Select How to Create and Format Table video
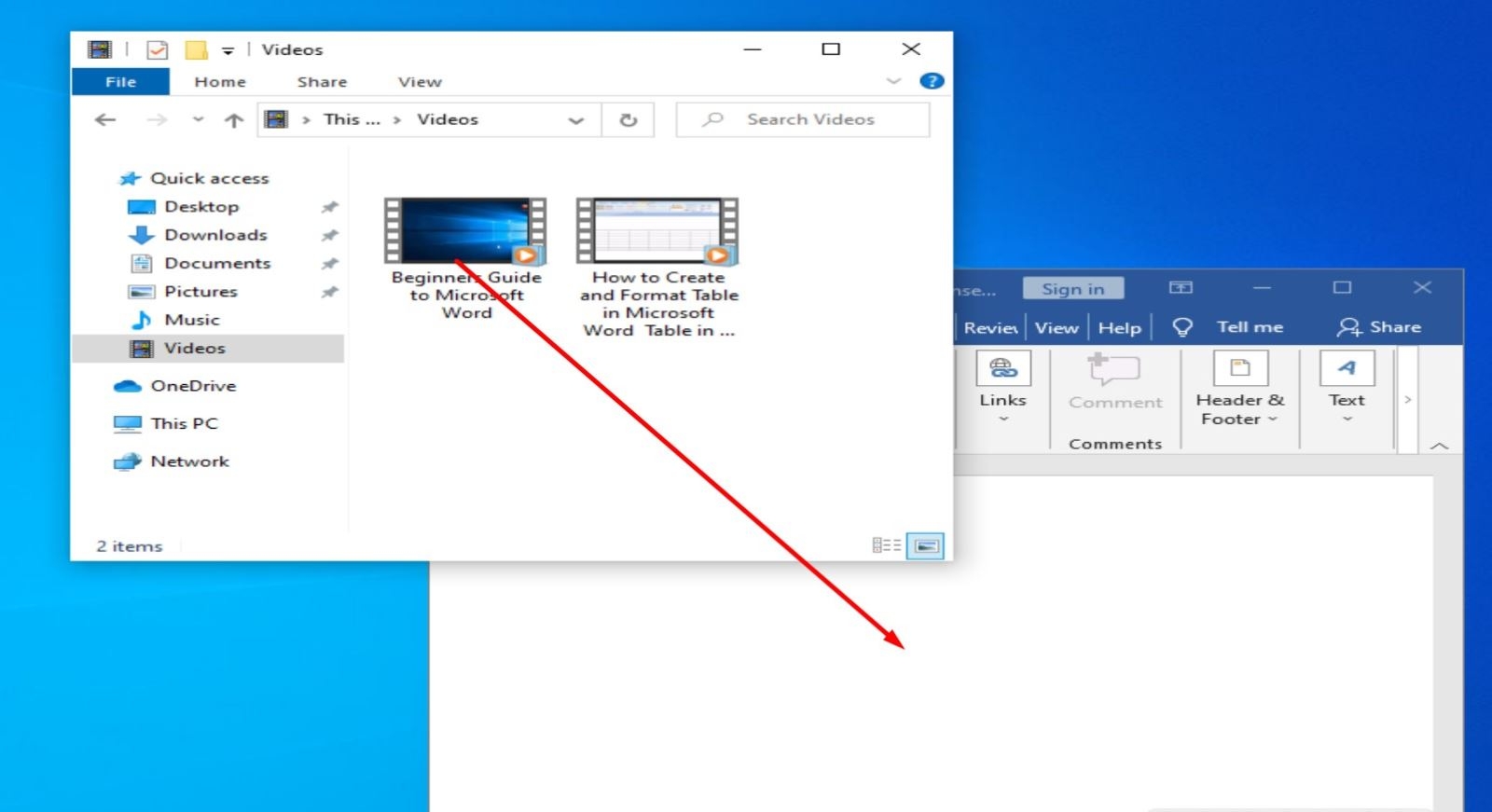1492x812 pixels. click(x=658, y=268)
